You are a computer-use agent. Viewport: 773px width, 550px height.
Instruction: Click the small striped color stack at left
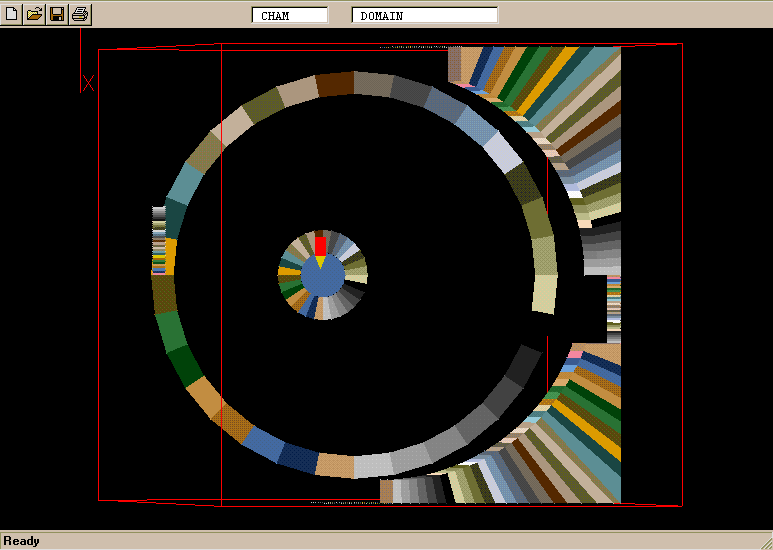point(158,240)
